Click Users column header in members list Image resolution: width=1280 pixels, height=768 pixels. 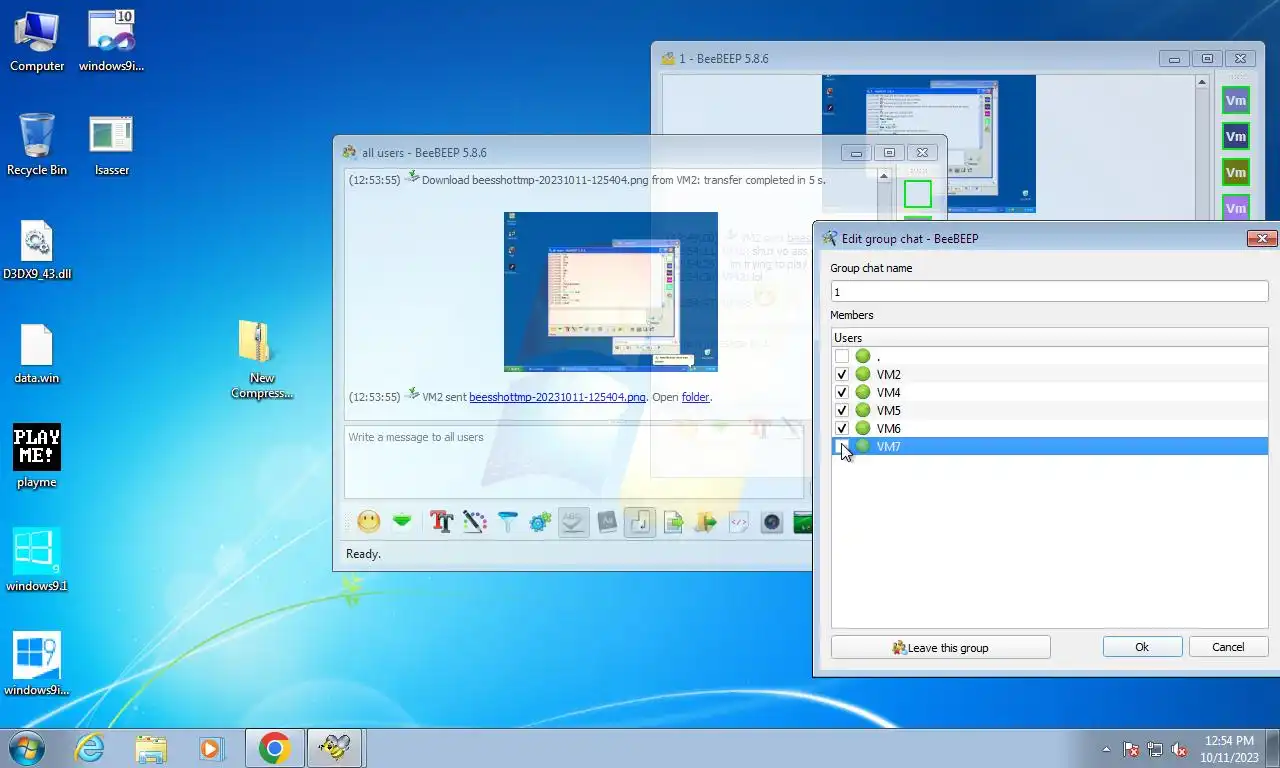pyautogui.click(x=1049, y=338)
